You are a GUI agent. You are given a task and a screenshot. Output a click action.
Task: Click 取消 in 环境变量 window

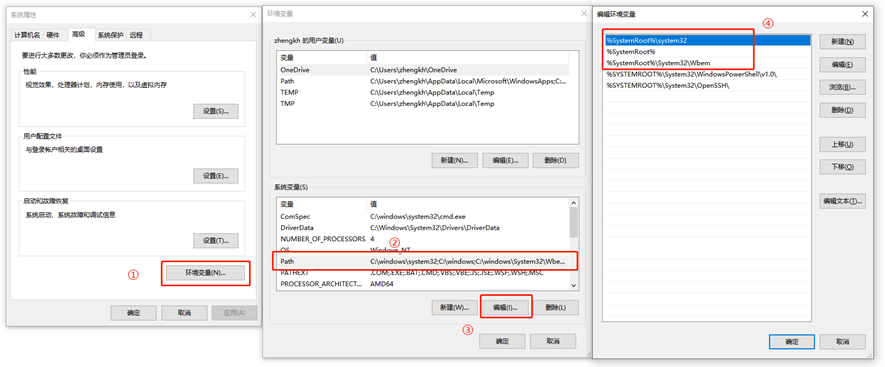(x=553, y=341)
